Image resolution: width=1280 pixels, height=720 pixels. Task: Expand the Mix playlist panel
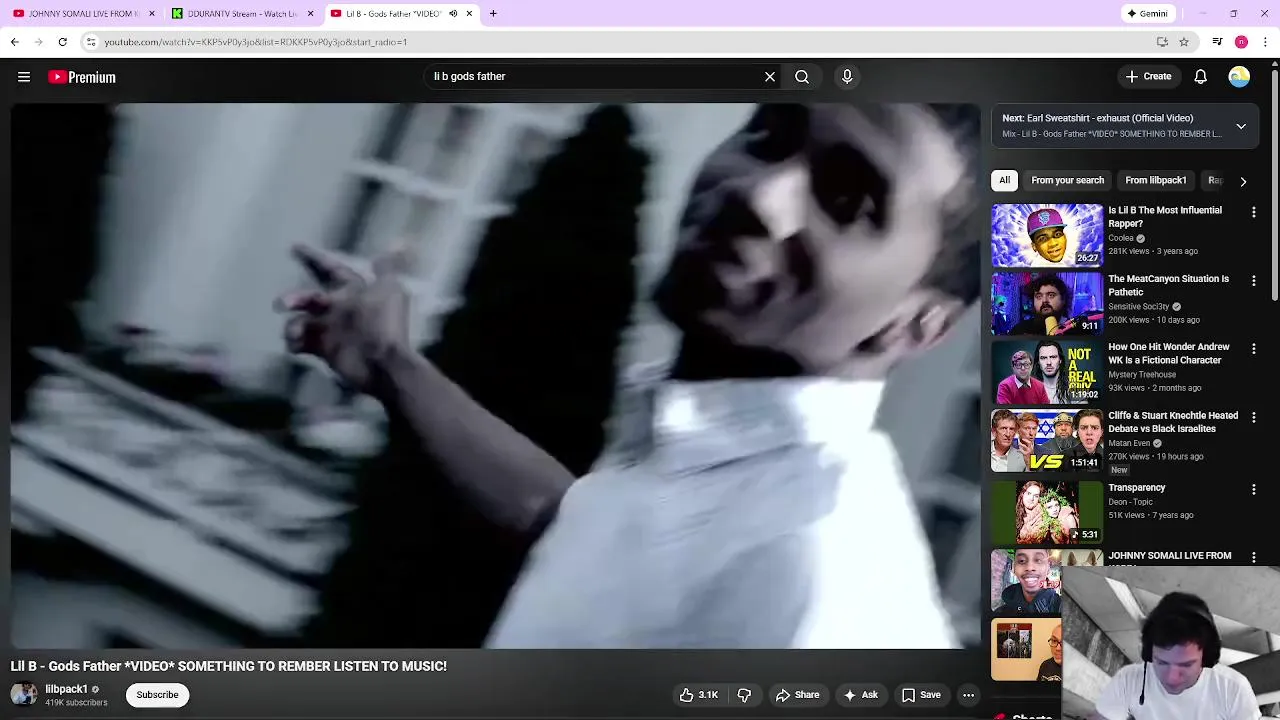[x=1241, y=126]
